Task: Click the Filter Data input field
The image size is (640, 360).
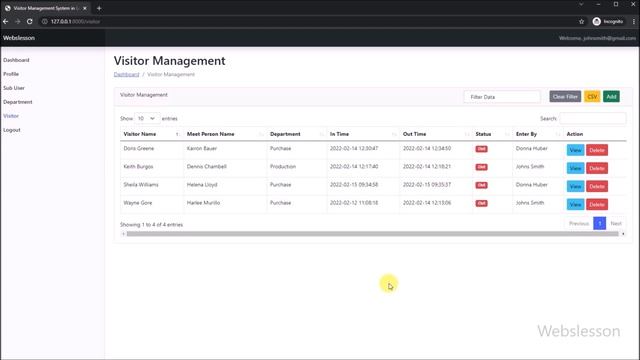Action: coord(502,97)
